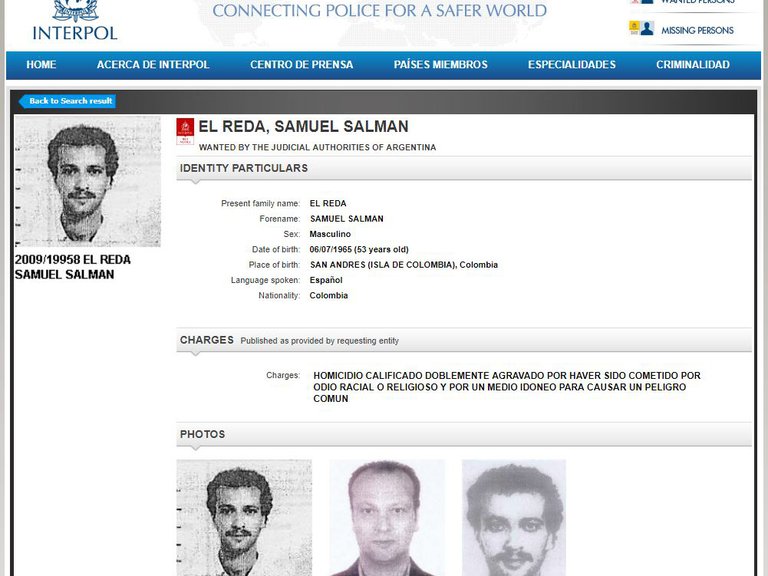Click the CHARGES section header
The image size is (768, 576).
point(464,340)
